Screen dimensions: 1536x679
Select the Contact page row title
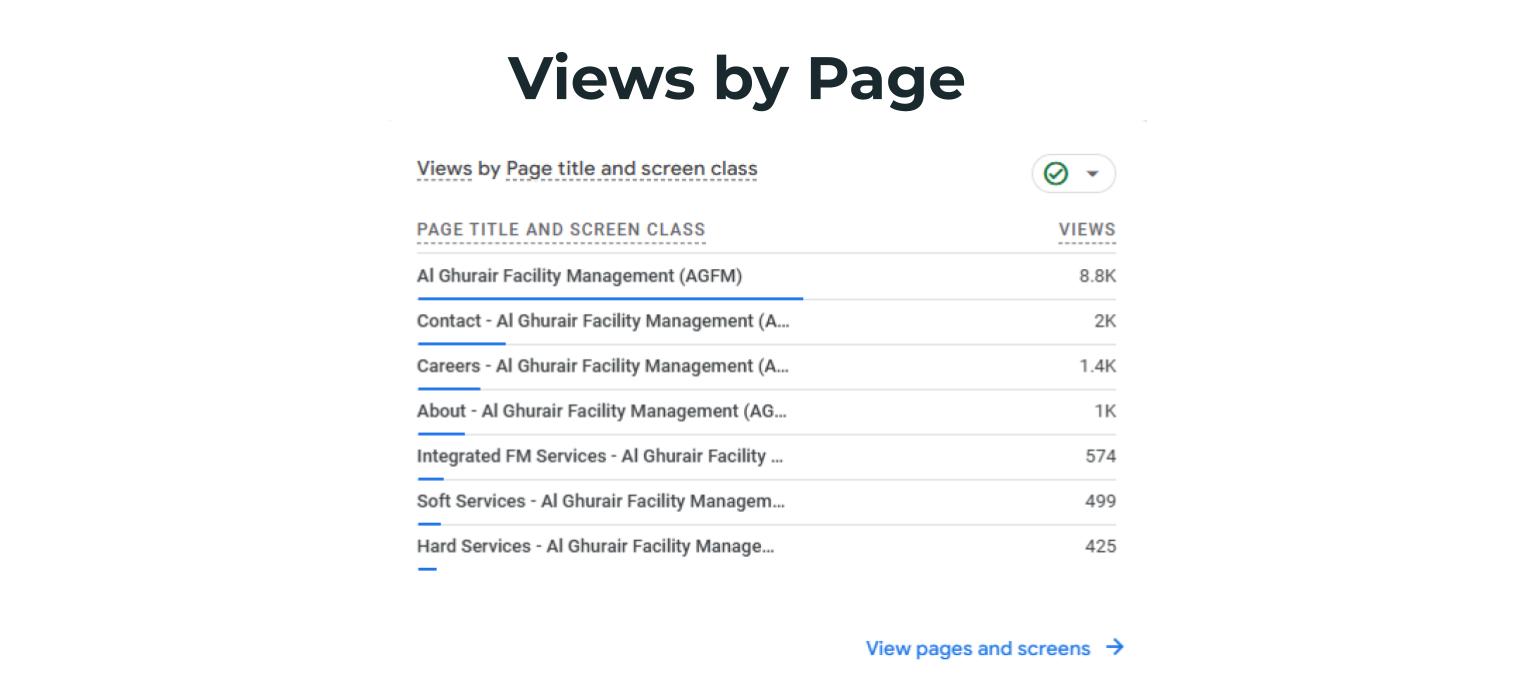602,321
